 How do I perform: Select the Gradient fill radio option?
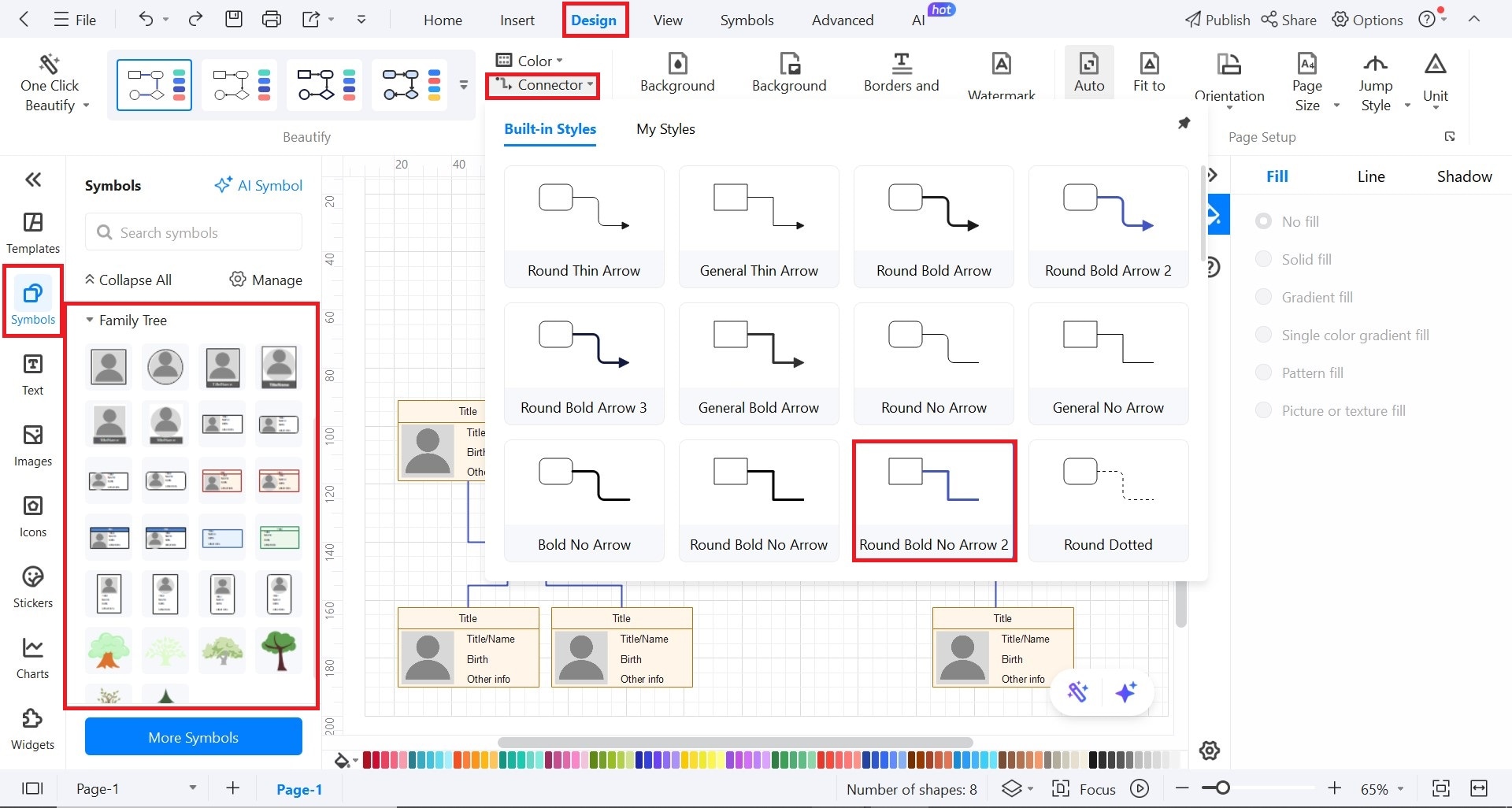1263,297
